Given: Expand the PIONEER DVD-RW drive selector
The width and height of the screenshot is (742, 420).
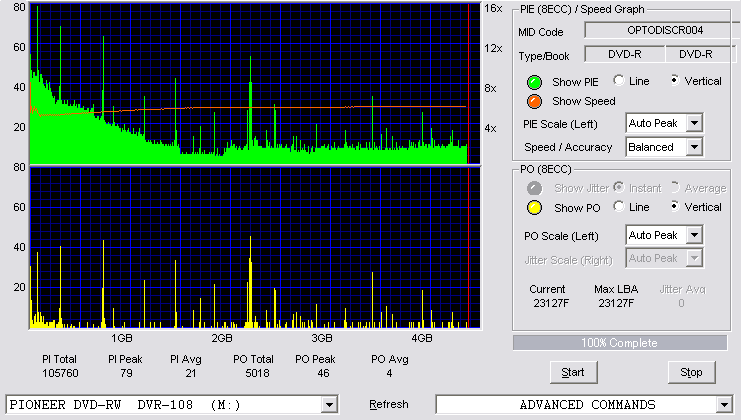Looking at the screenshot, I should [x=329, y=405].
